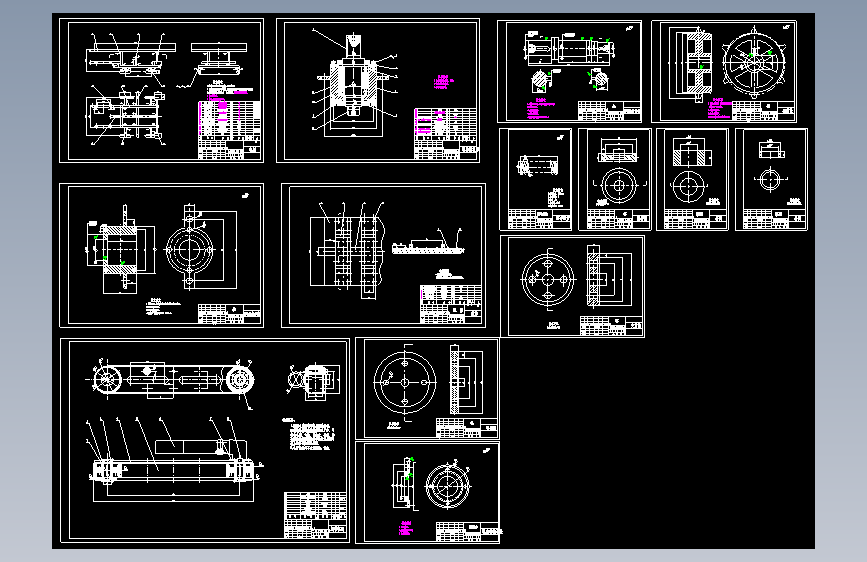Select the spoked wheel part drawing sheet
867x562 pixels.
pos(724,71)
